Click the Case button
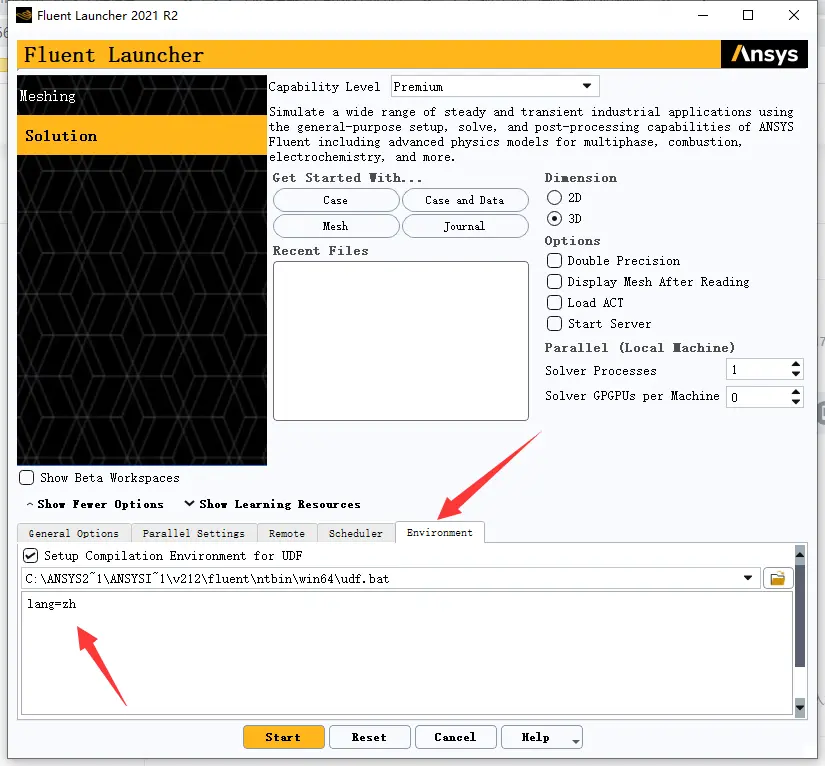Screen dimensions: 825x766 click(336, 200)
